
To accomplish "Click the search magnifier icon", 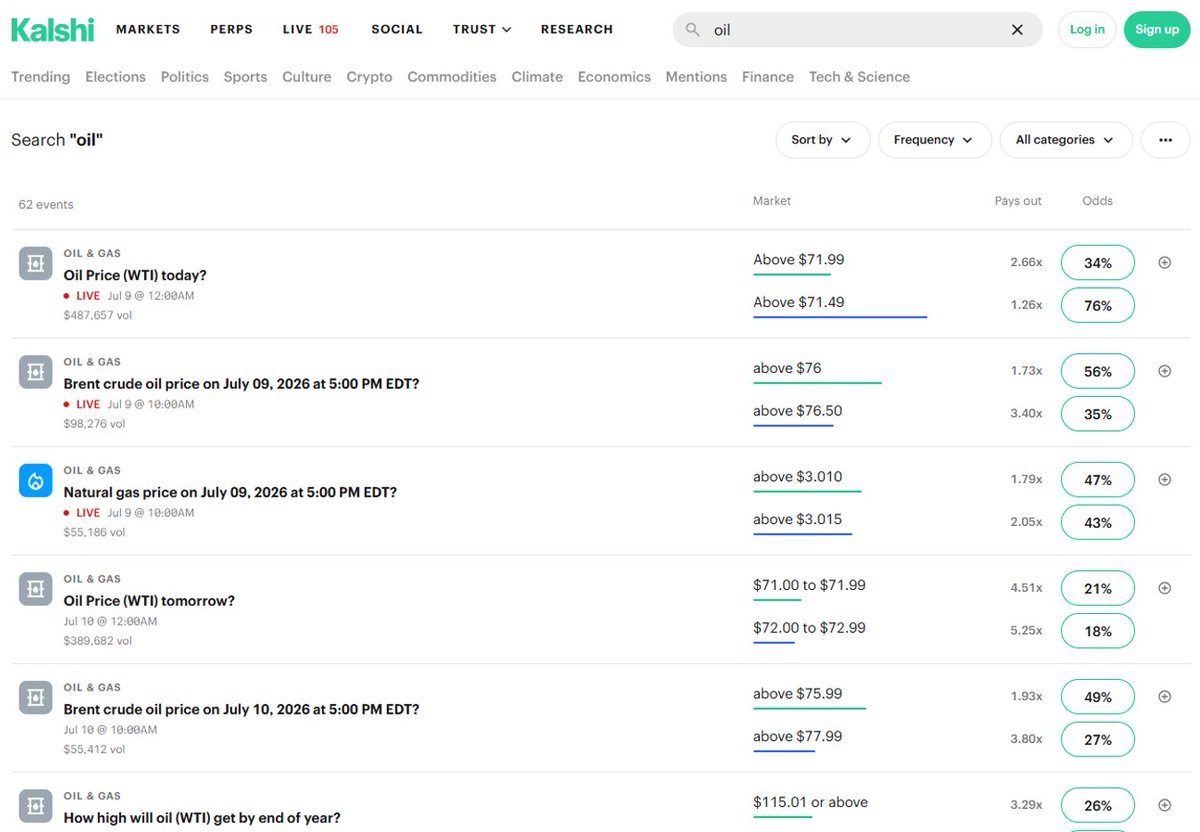I will (692, 30).
